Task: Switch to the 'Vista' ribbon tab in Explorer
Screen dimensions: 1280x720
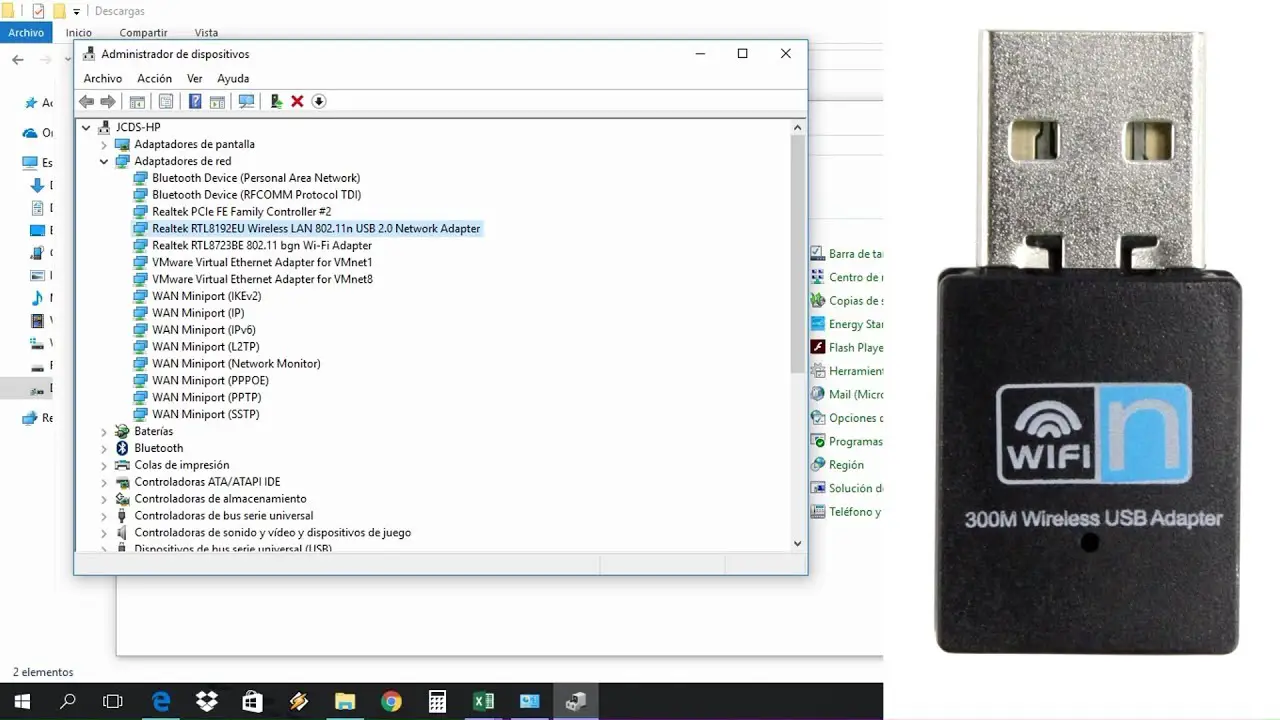Action: (x=207, y=32)
